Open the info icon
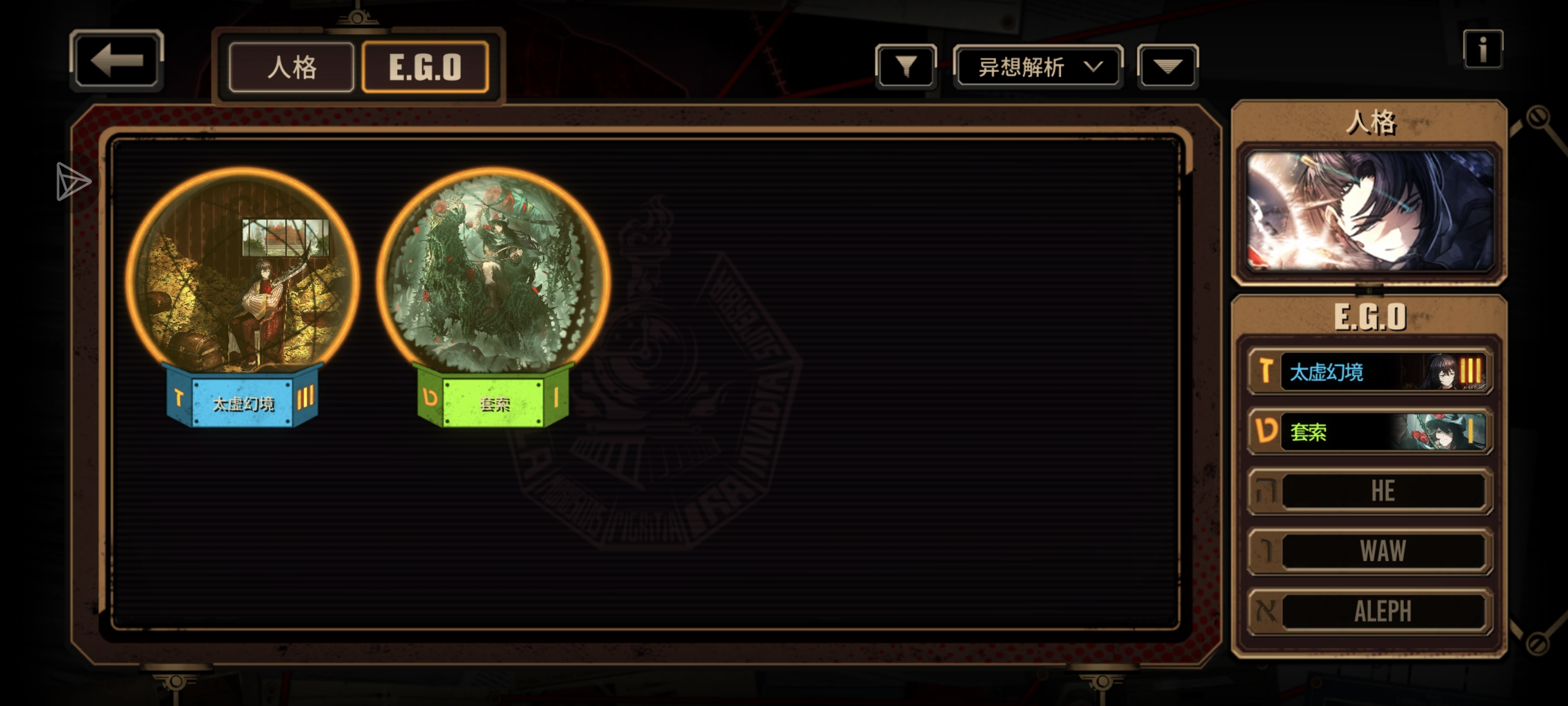The height and width of the screenshot is (706, 1568). pyautogui.click(x=1483, y=49)
